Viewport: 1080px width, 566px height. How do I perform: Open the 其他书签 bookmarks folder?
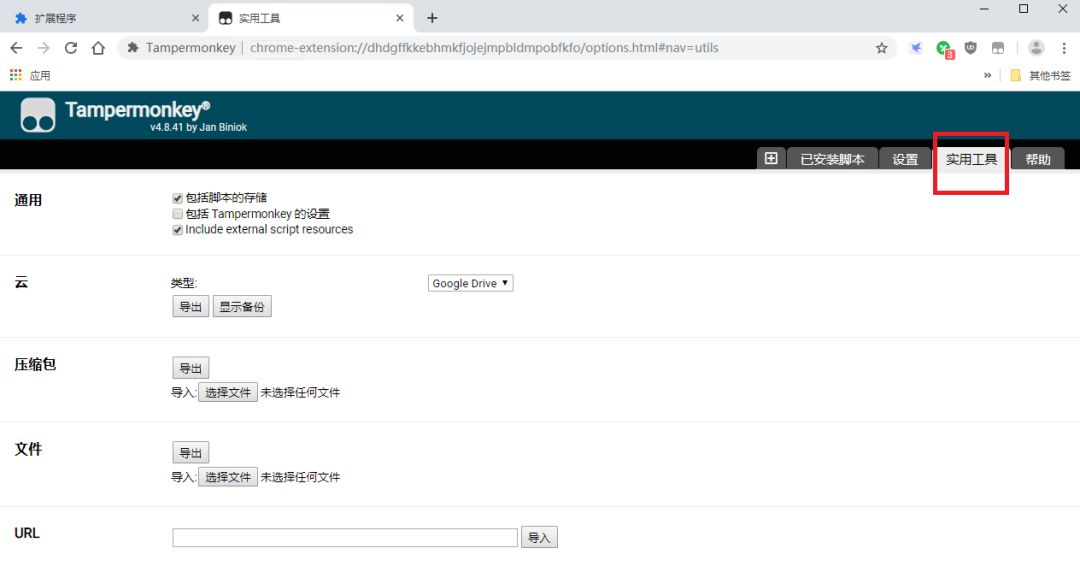pyautogui.click(x=1040, y=75)
